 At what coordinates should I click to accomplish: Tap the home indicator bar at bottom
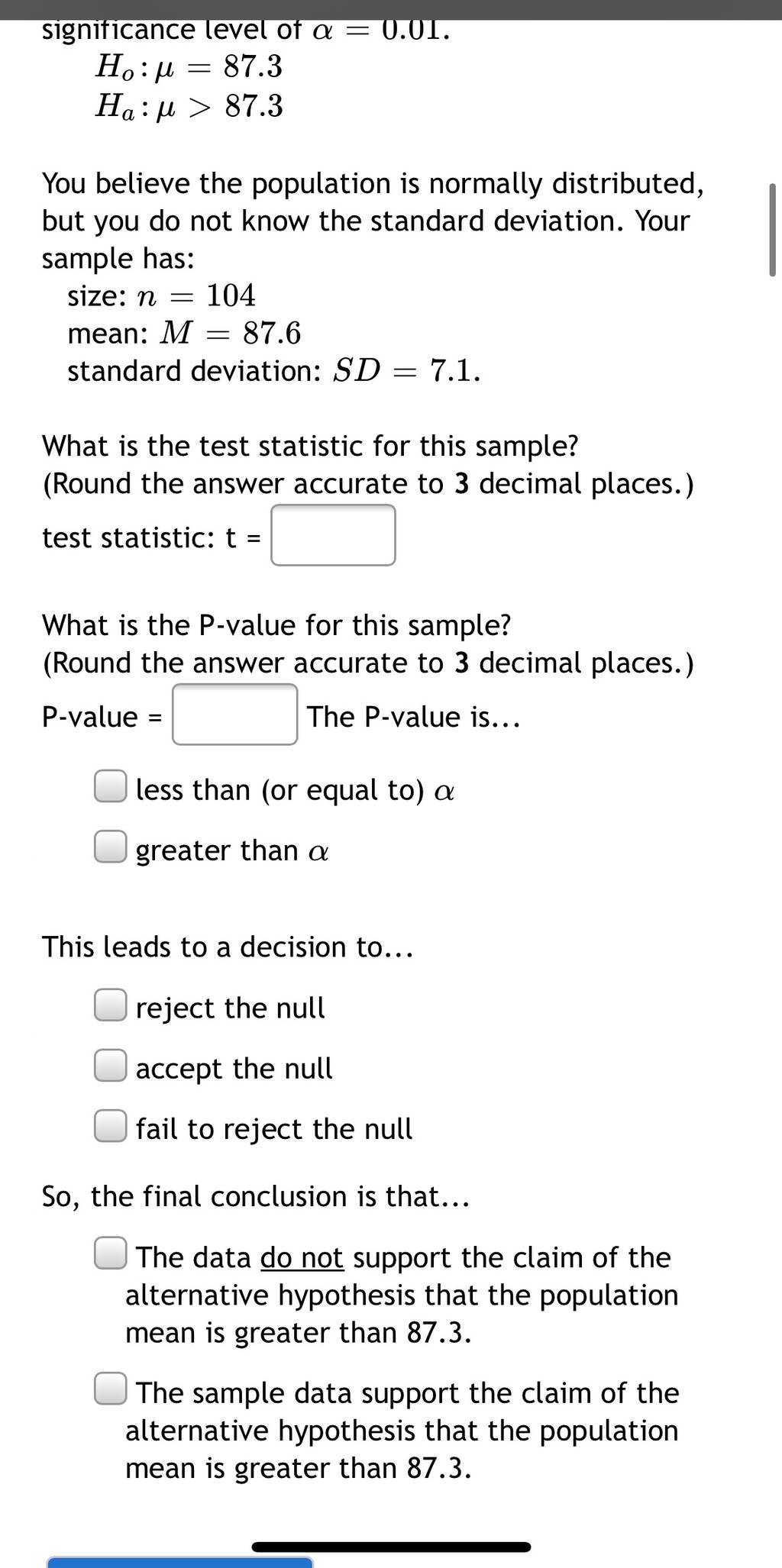tap(391, 1547)
